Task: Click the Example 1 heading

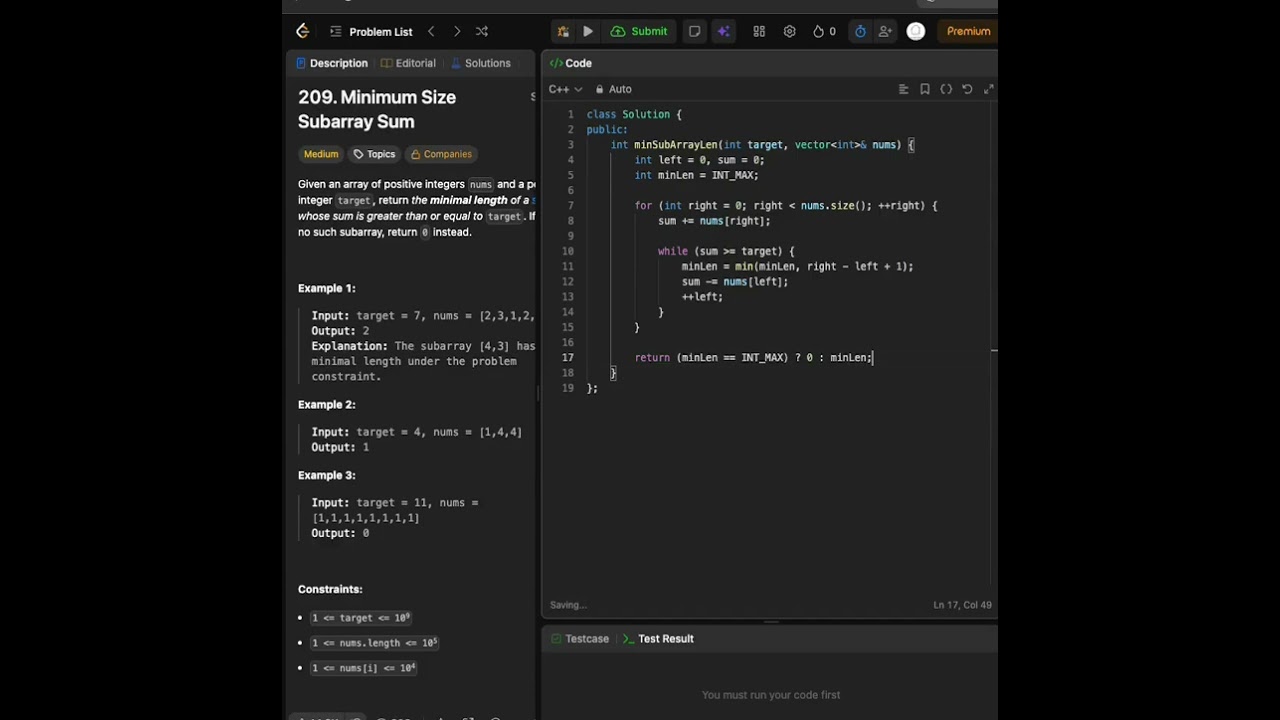Action: [327, 288]
